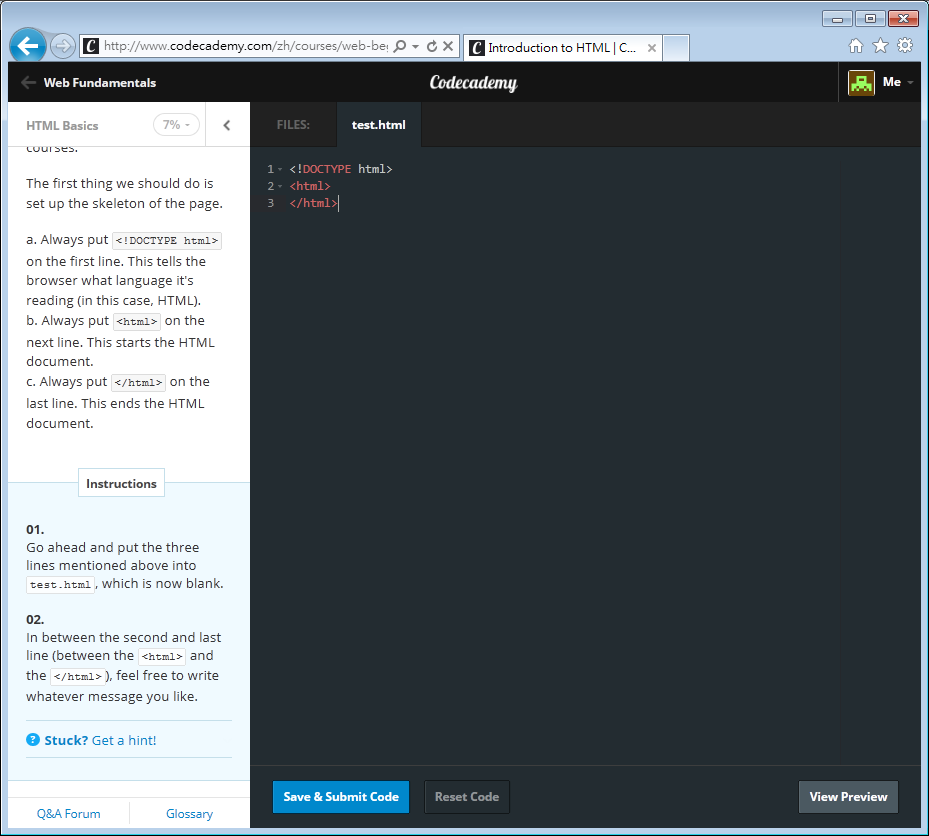Click the HTML Basics section title
The width and height of the screenshot is (929, 836).
click(62, 126)
